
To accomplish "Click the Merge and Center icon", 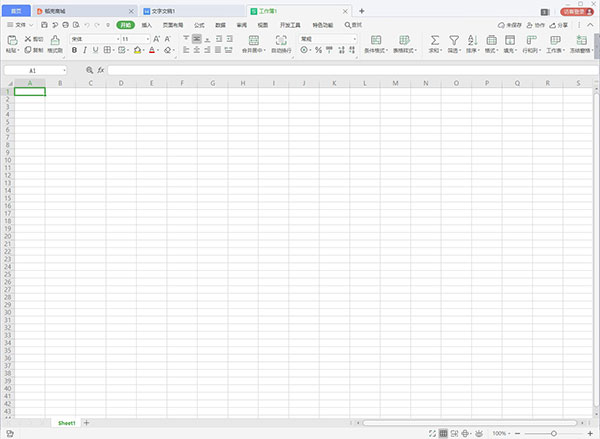I will [254, 40].
